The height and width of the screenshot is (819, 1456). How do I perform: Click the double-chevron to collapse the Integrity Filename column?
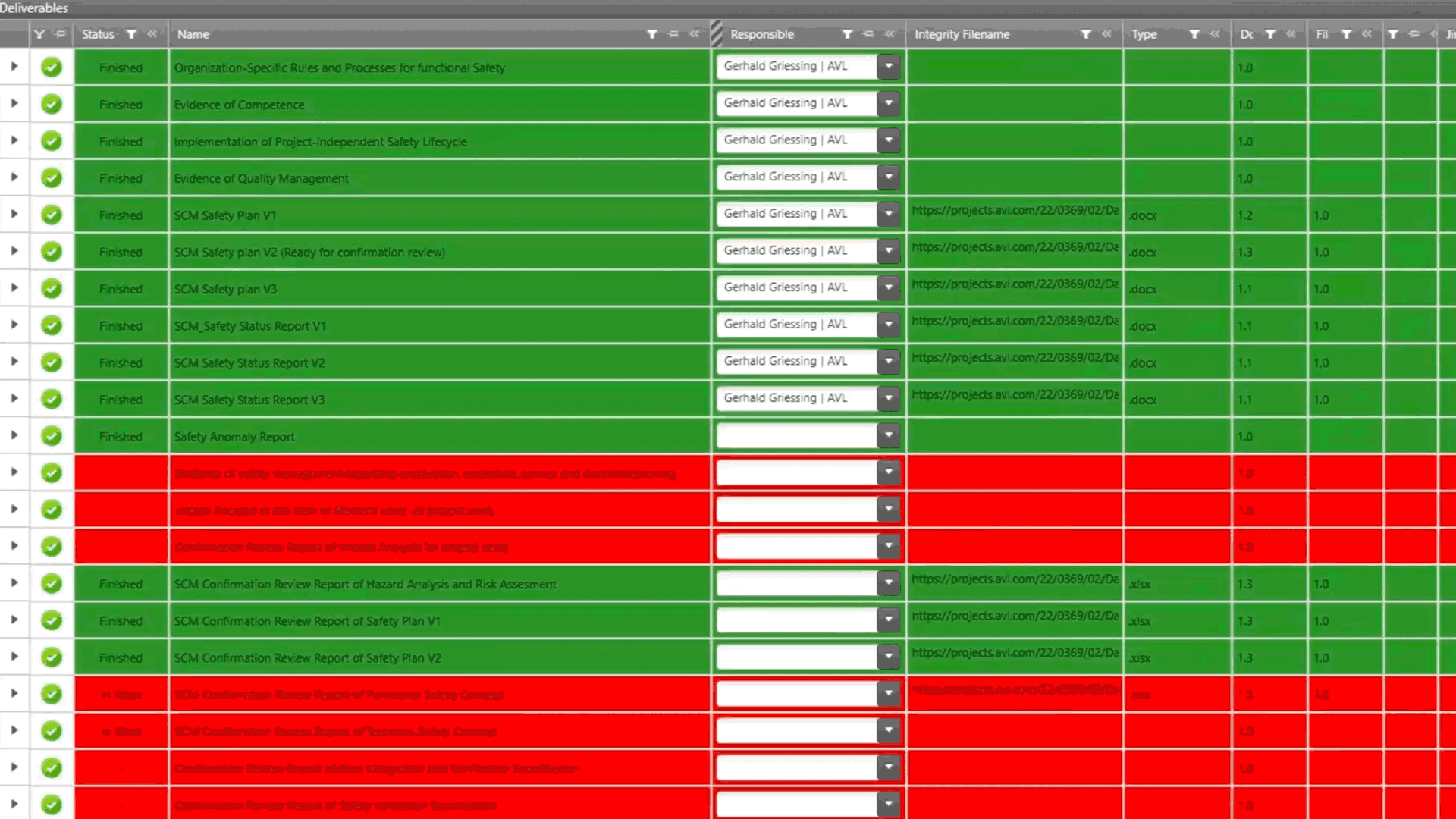[1106, 34]
